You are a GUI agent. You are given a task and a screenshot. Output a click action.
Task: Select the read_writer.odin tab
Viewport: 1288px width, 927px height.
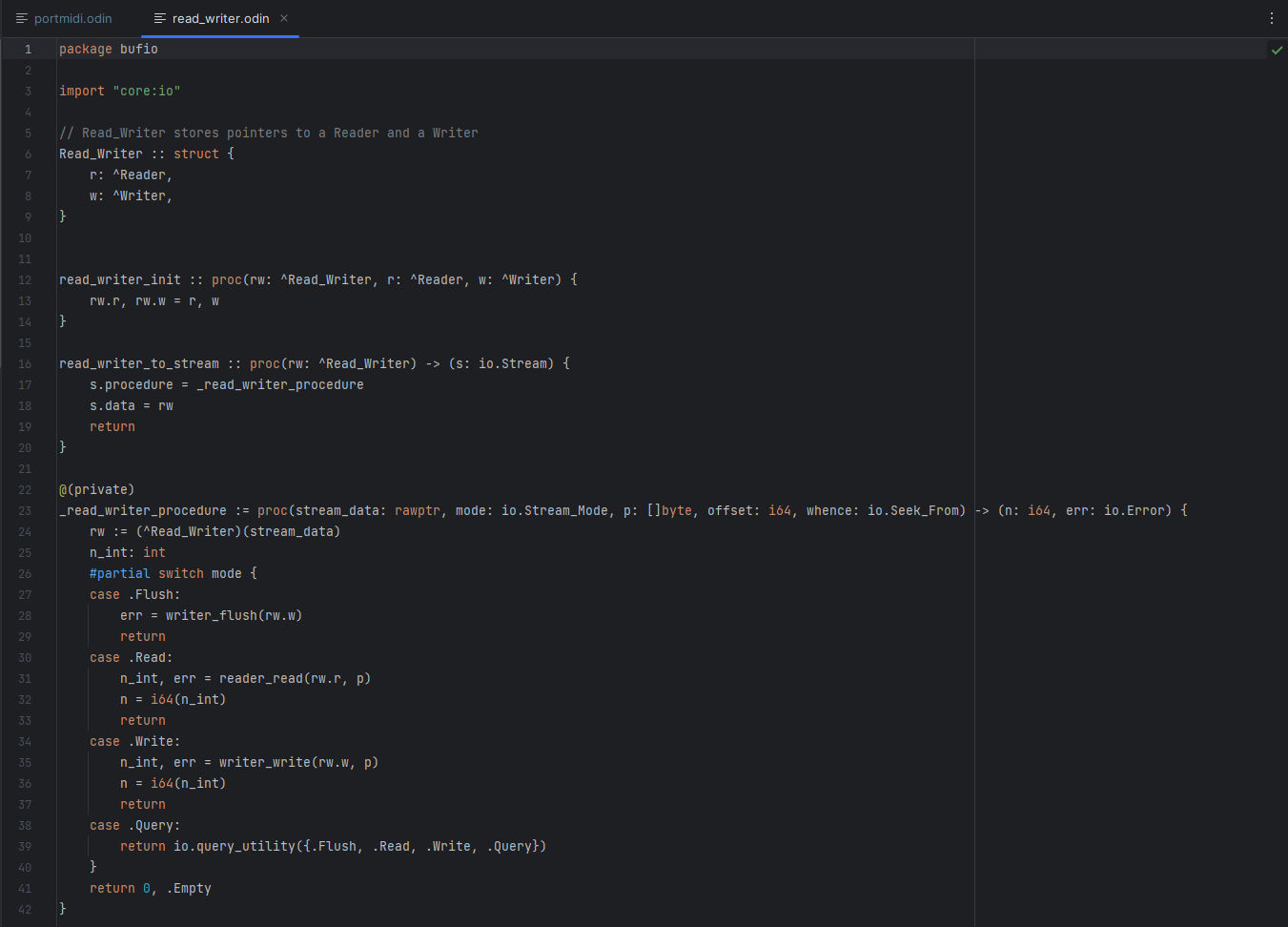pos(220,18)
